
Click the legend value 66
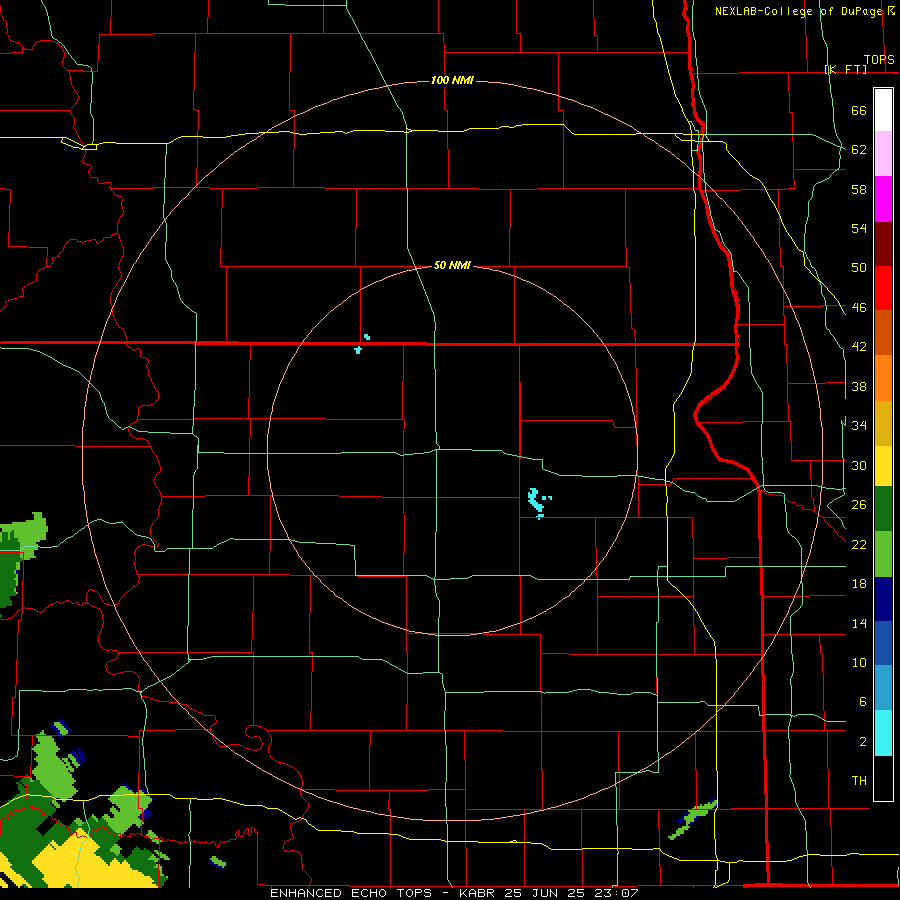[x=859, y=111]
